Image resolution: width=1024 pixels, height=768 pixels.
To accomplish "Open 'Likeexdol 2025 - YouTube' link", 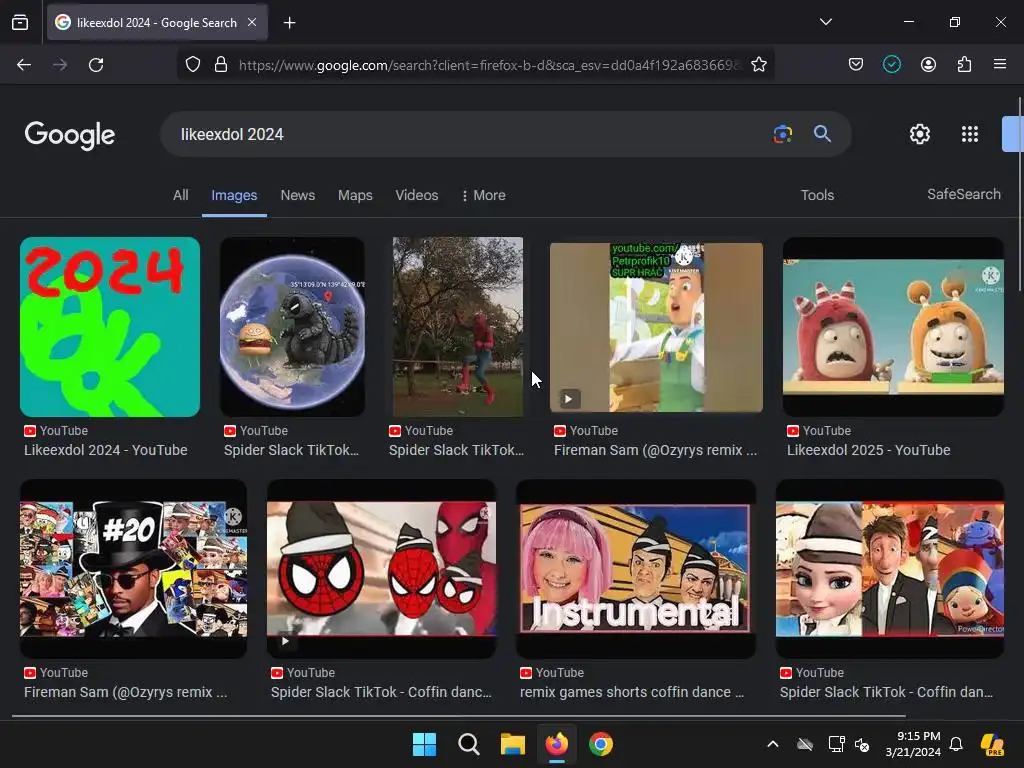I will [869, 450].
